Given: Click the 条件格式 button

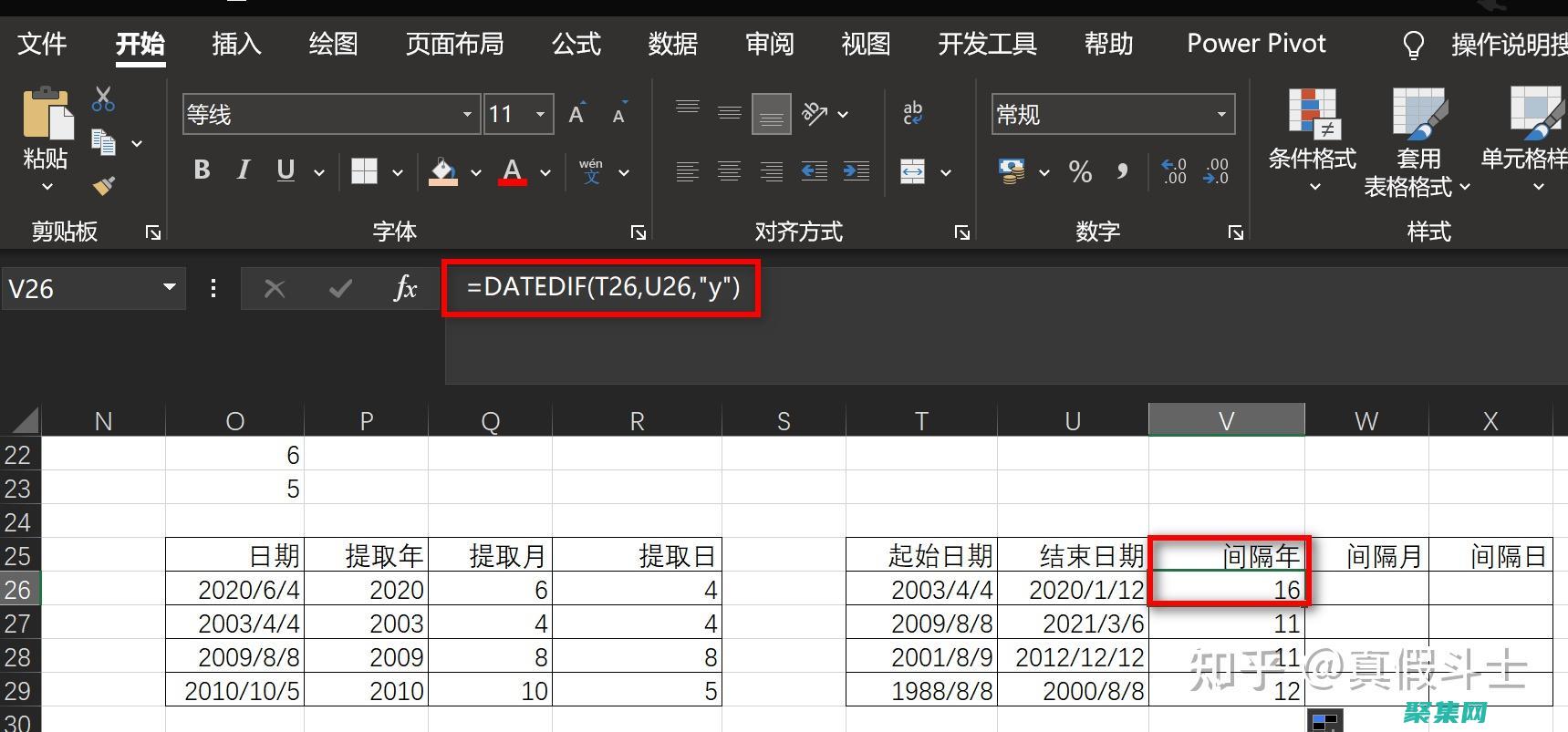Looking at the screenshot, I should point(1312,137).
